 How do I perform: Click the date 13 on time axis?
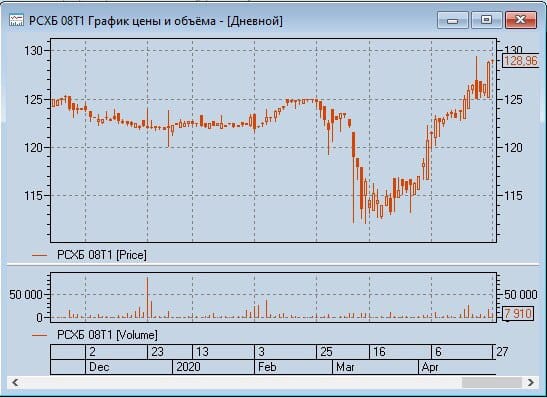(x=202, y=352)
